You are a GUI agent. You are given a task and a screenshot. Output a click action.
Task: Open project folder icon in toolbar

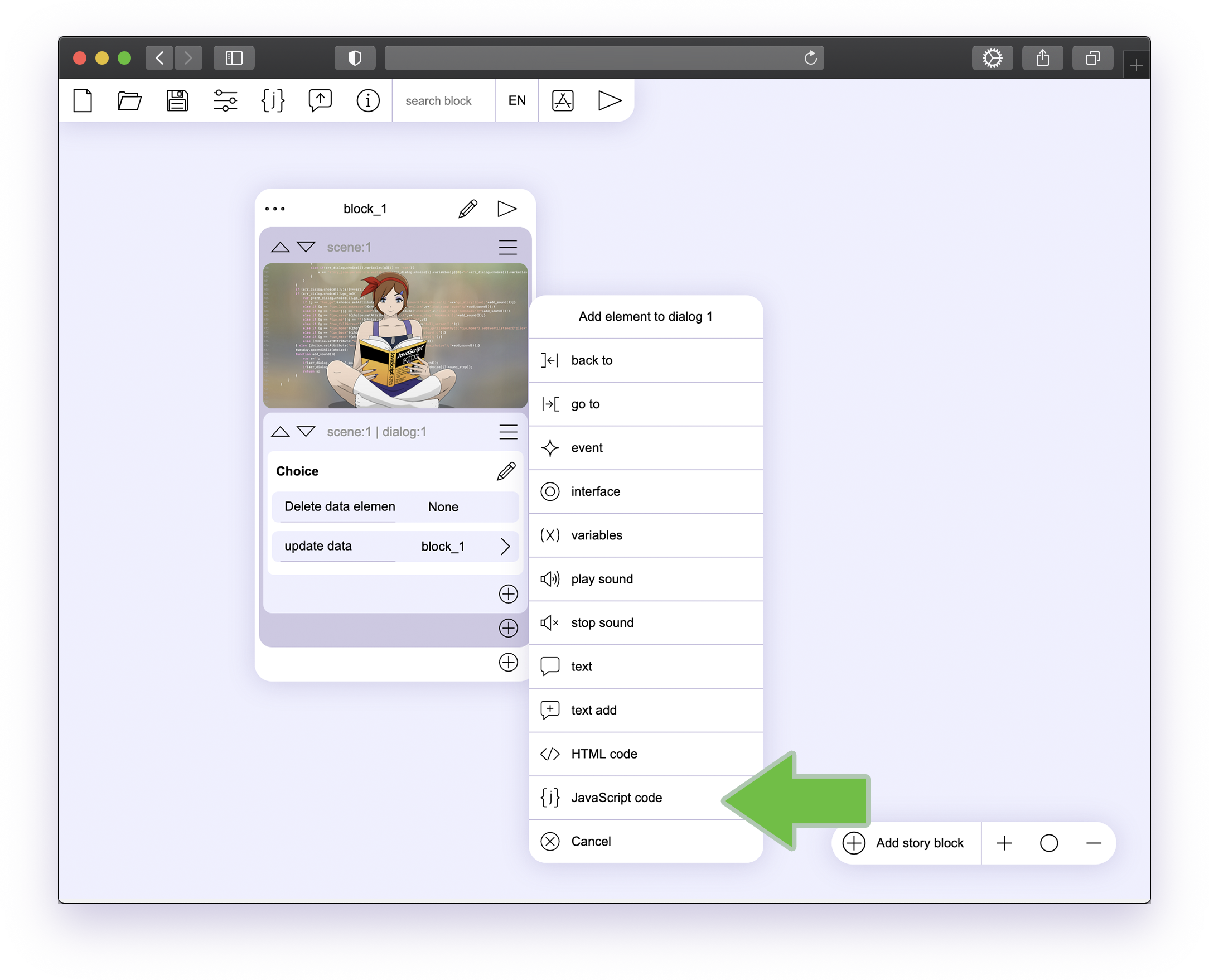pyautogui.click(x=130, y=101)
